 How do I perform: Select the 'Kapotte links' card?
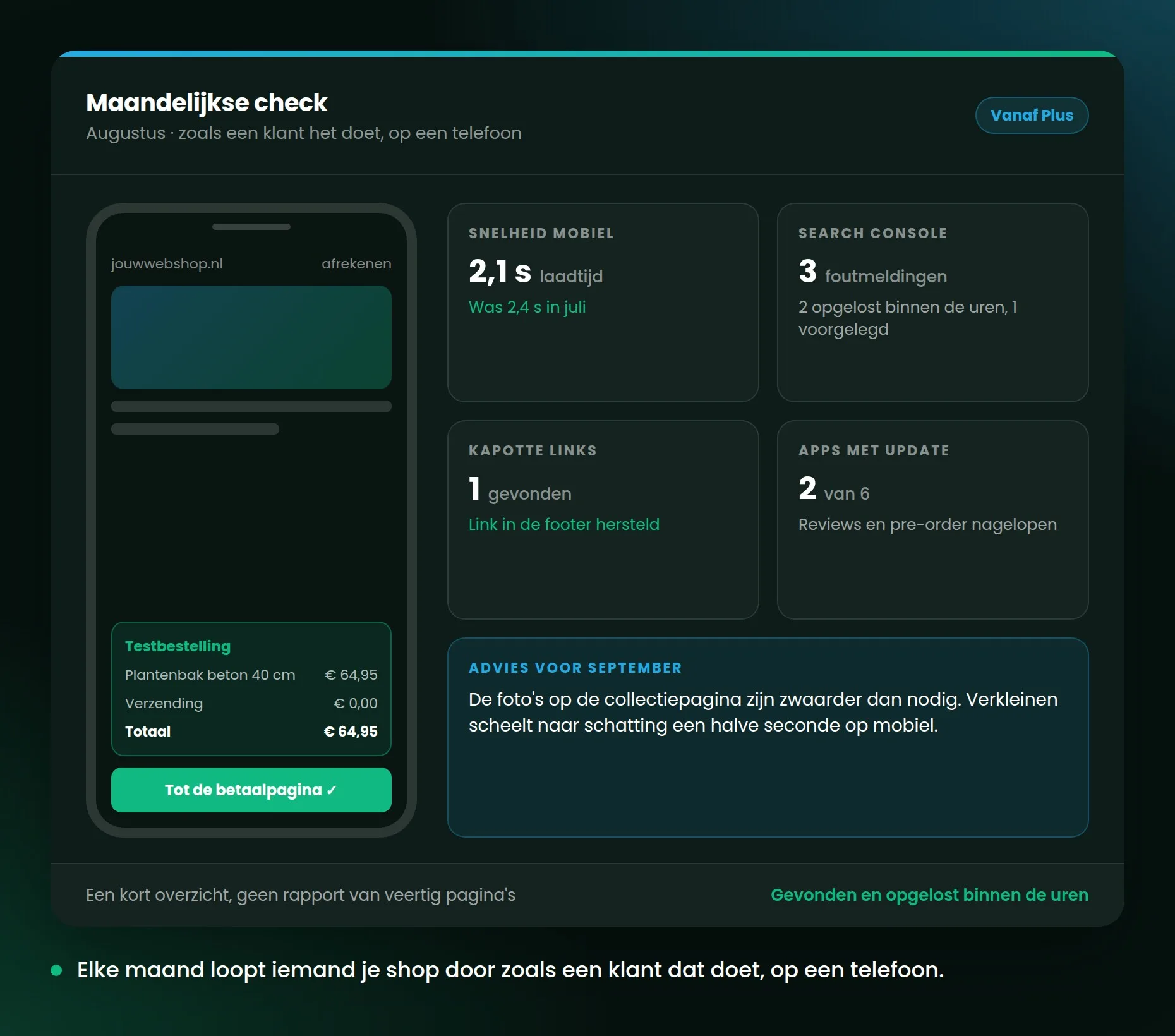(603, 519)
